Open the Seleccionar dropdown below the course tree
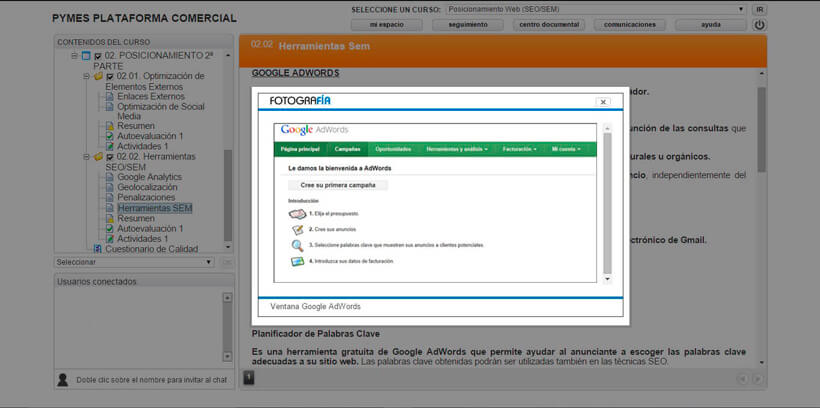Viewport: 820px width, 408px height. [x=134, y=262]
